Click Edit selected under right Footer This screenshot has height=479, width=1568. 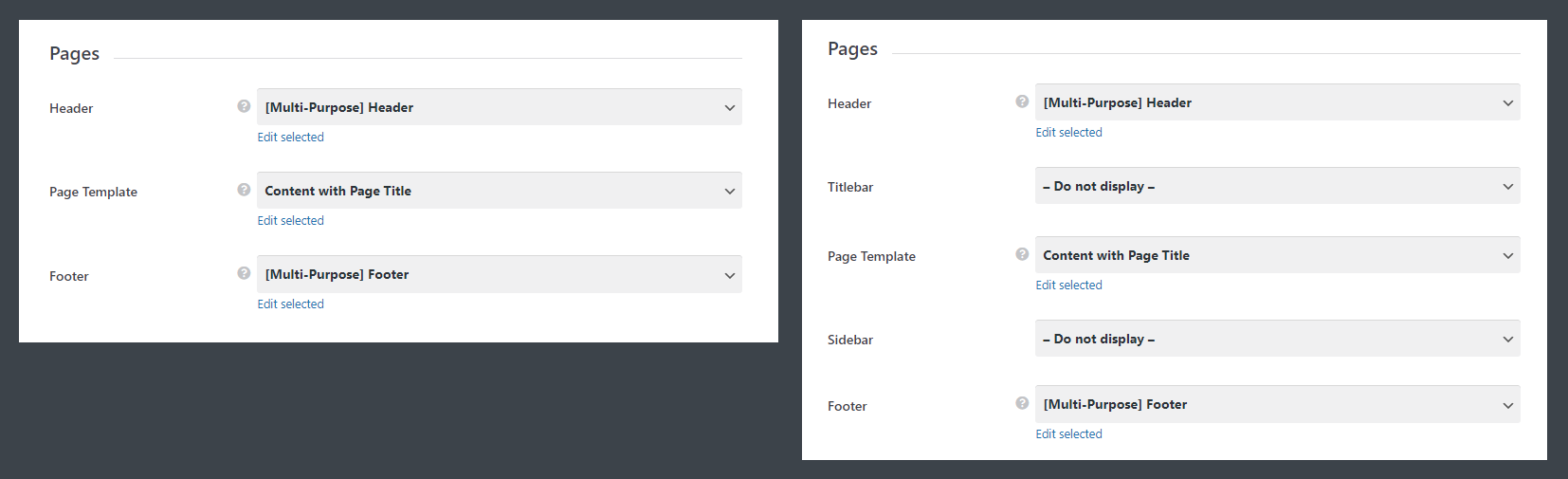[x=1069, y=434]
